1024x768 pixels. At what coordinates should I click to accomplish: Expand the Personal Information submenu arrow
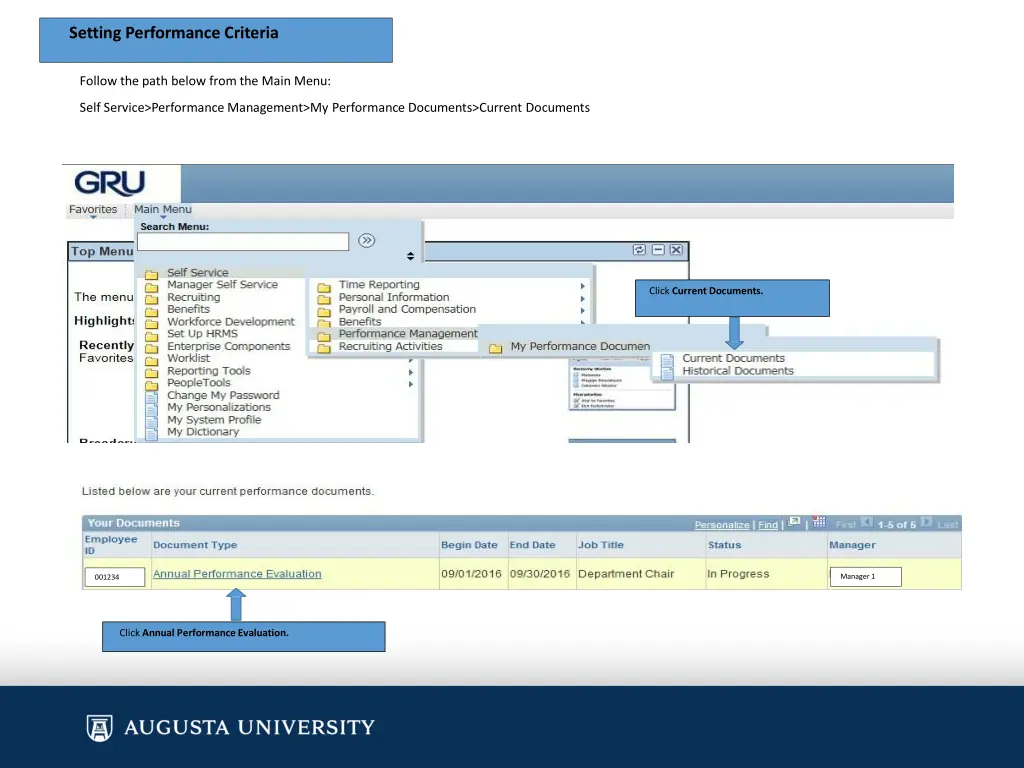tap(583, 298)
